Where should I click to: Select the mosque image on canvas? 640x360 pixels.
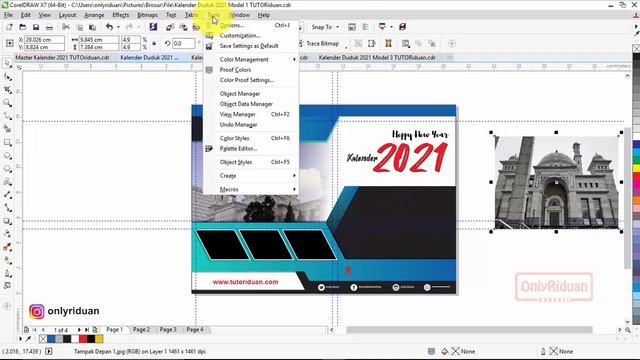click(x=556, y=182)
